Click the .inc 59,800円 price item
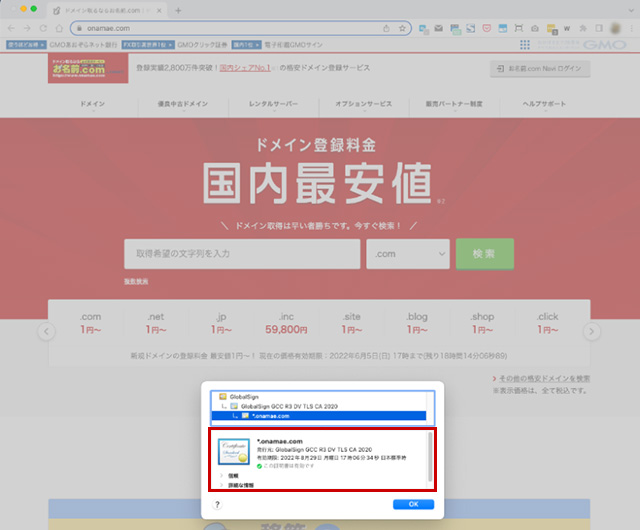 click(286, 323)
